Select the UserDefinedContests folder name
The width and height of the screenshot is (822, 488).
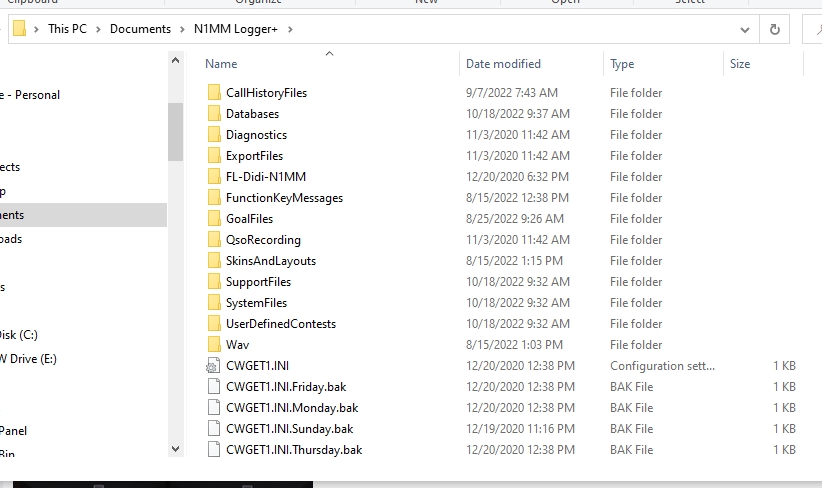pyautogui.click(x=281, y=323)
